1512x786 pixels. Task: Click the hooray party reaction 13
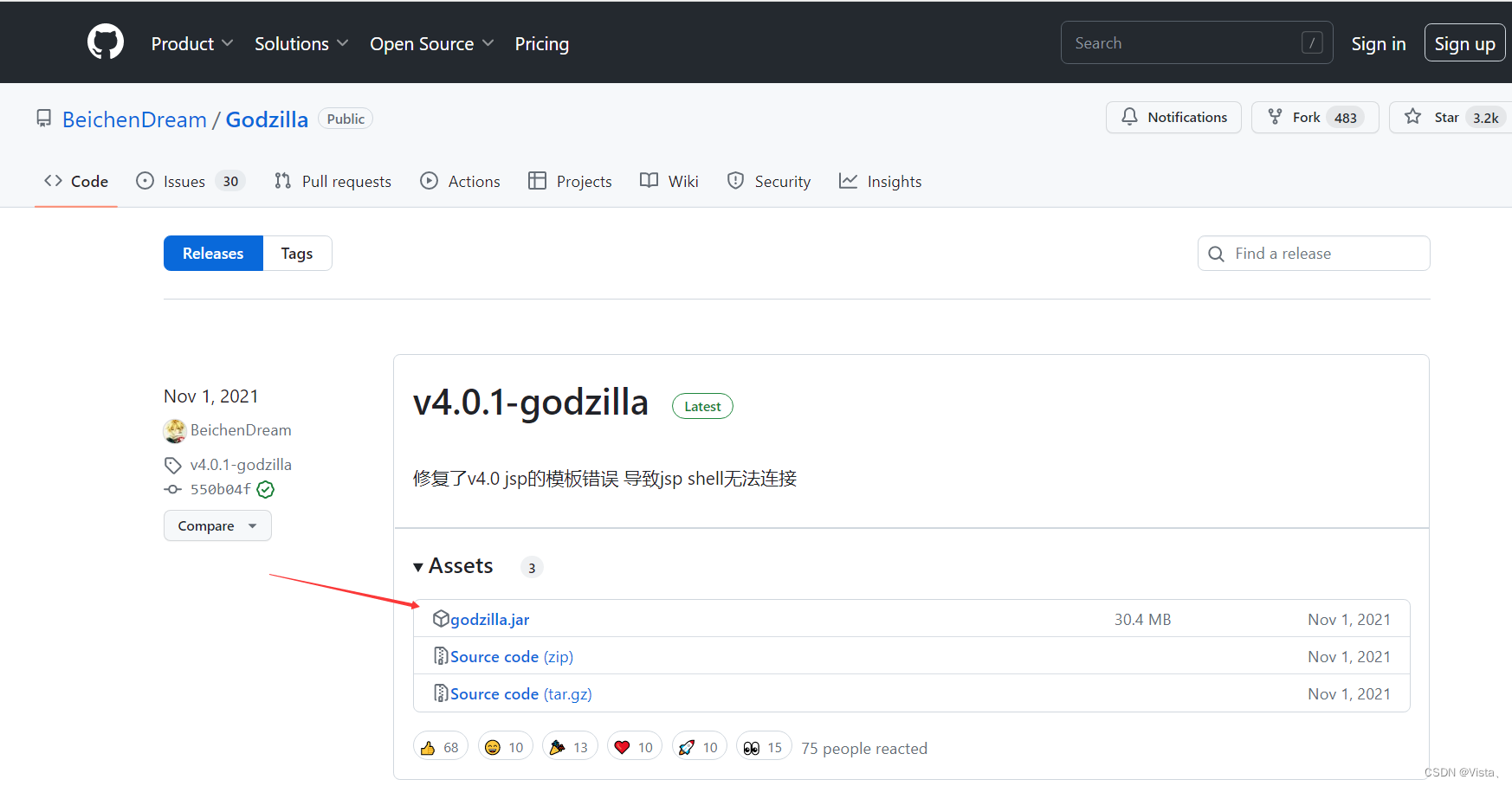tap(570, 747)
